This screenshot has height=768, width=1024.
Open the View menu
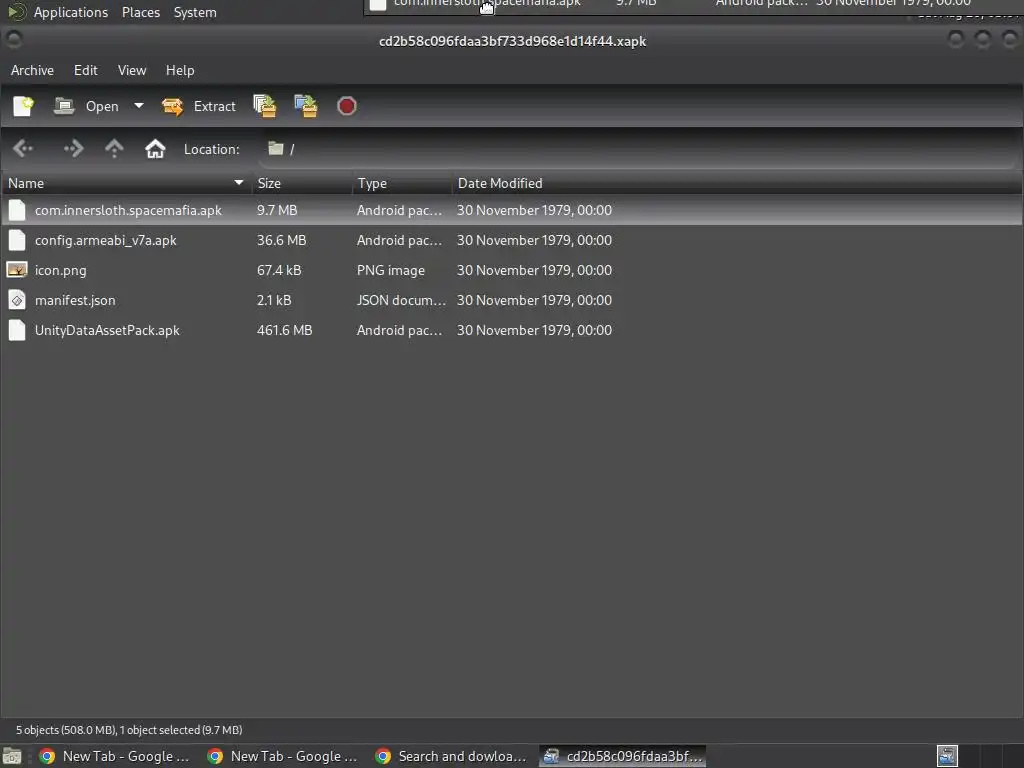pos(132,70)
